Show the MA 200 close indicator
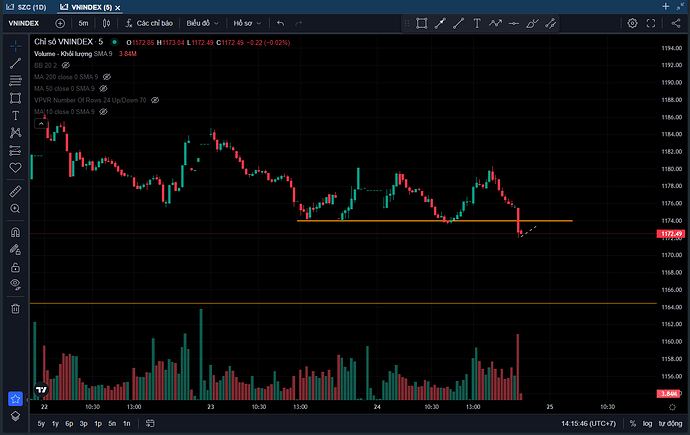This screenshot has width=690, height=435. tap(107, 77)
